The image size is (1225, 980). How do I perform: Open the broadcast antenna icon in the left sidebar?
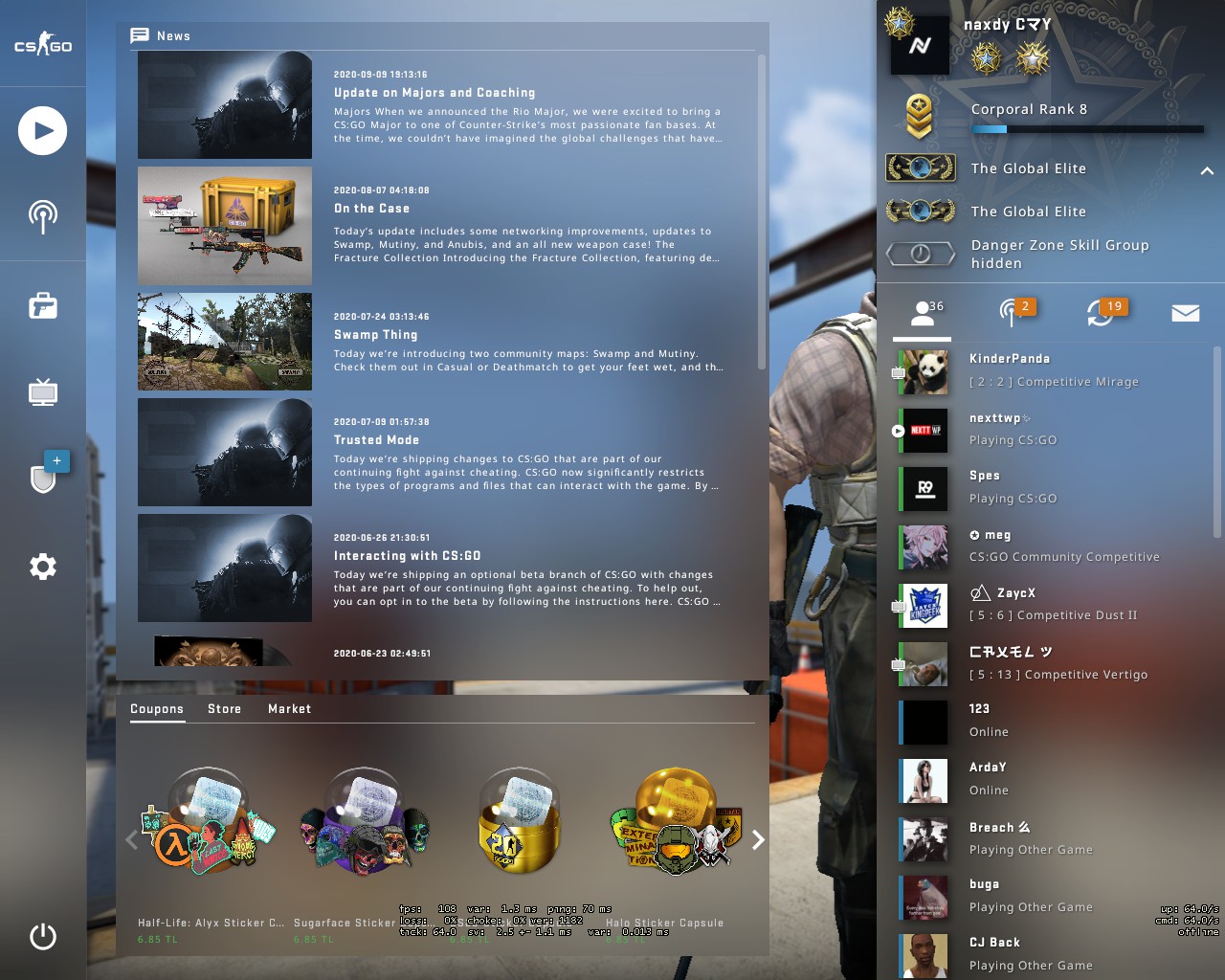[x=42, y=217]
